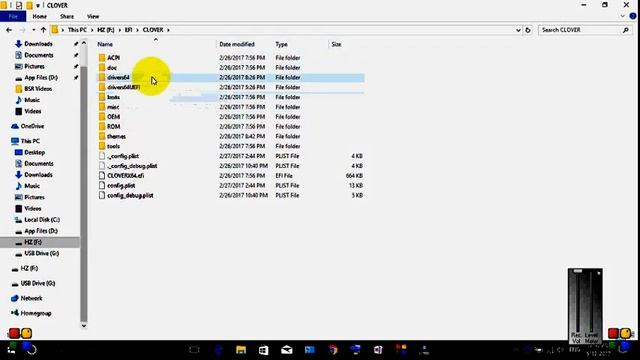Open the Explorer help icon
Screen dimensions: 640x360
pos(633,16)
